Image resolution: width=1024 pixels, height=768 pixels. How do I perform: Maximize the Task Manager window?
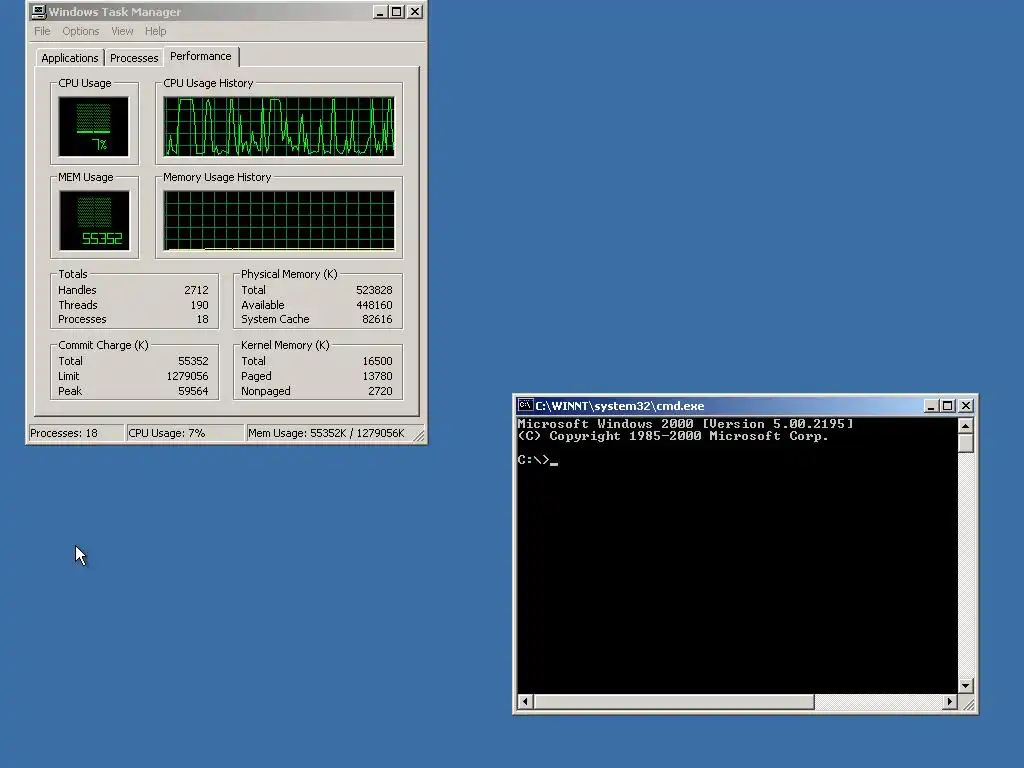click(396, 12)
